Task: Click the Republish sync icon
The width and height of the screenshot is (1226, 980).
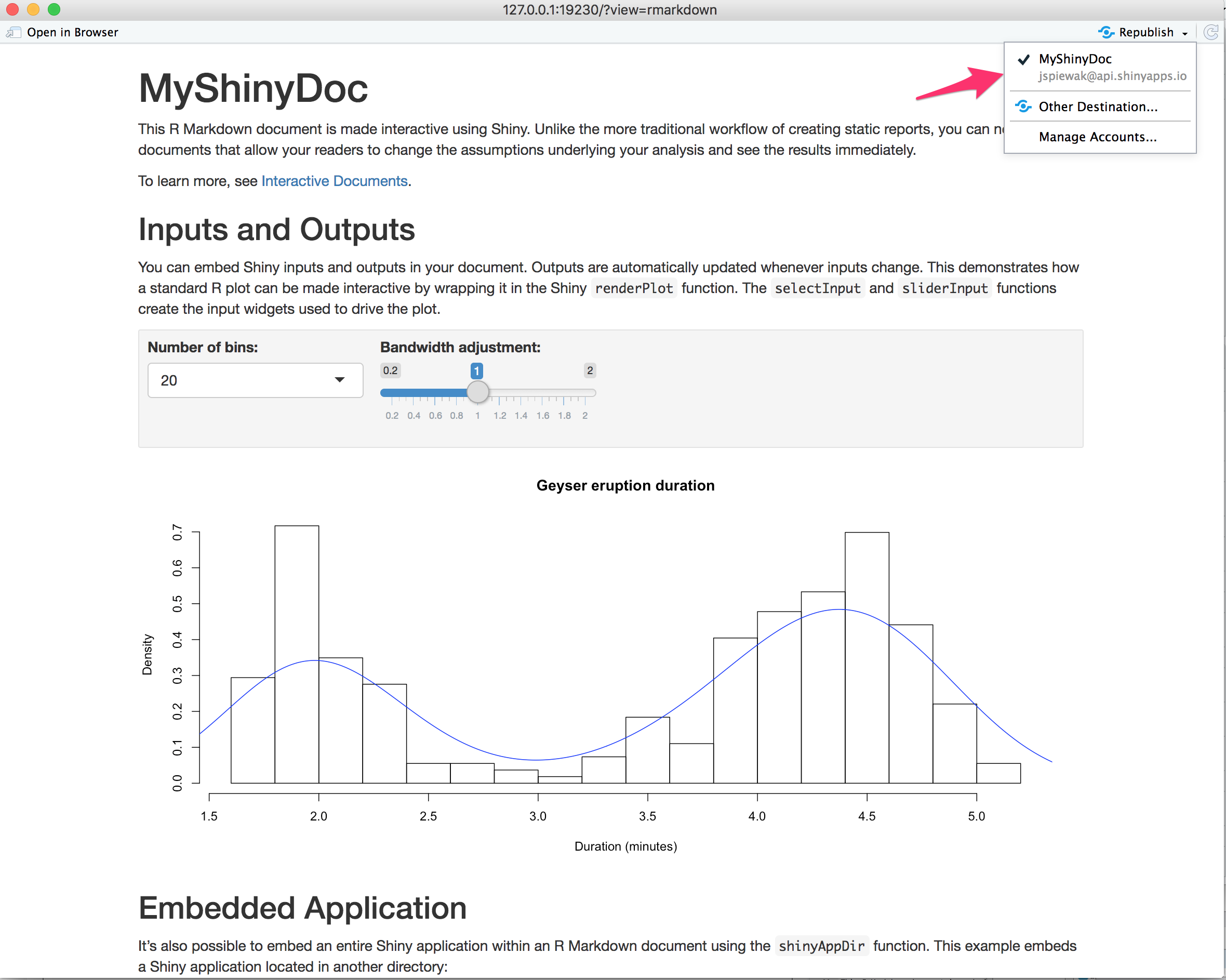Action: (x=1105, y=32)
